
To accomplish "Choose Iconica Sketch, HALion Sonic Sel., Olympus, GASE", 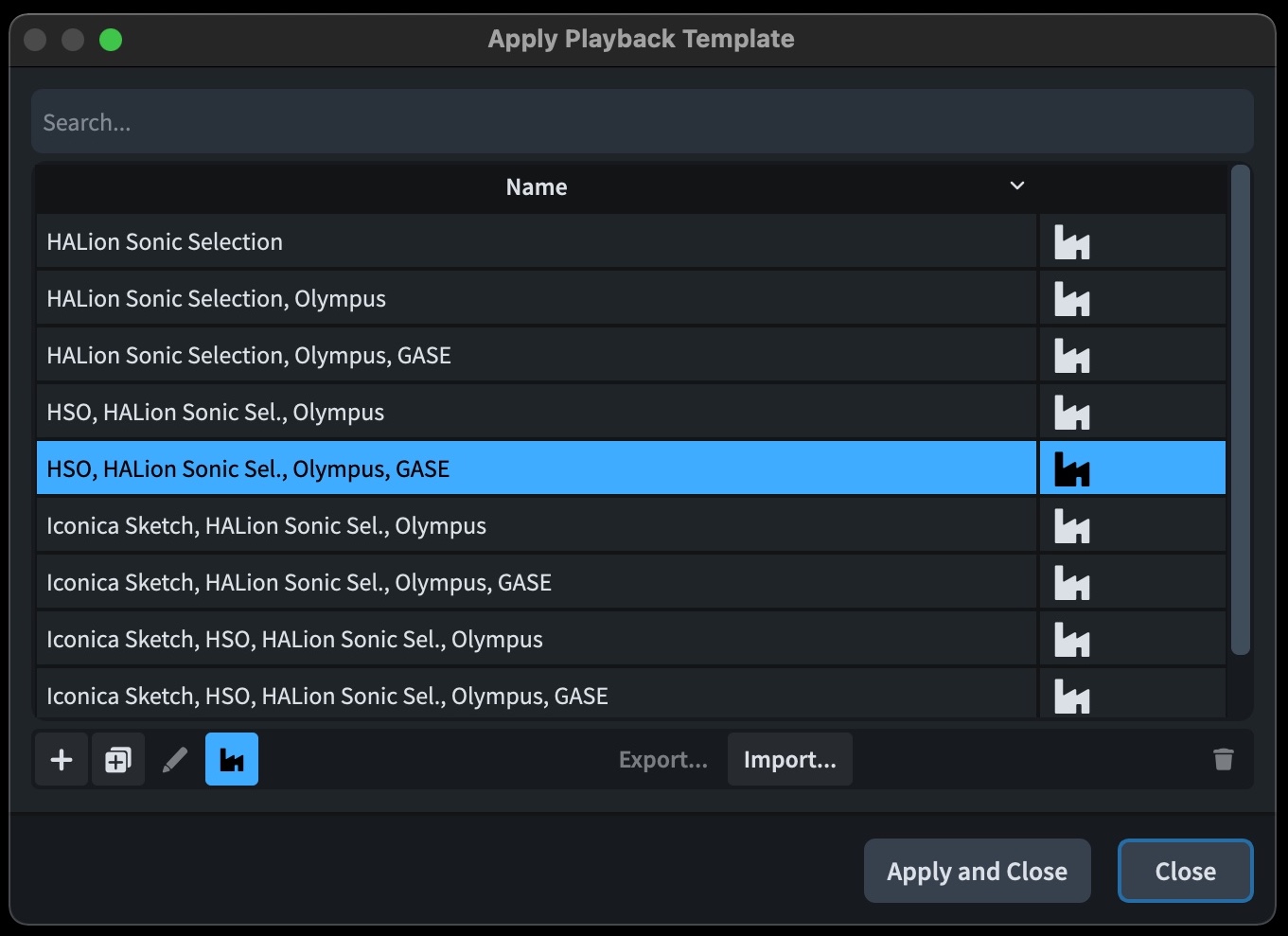I will coord(299,583).
